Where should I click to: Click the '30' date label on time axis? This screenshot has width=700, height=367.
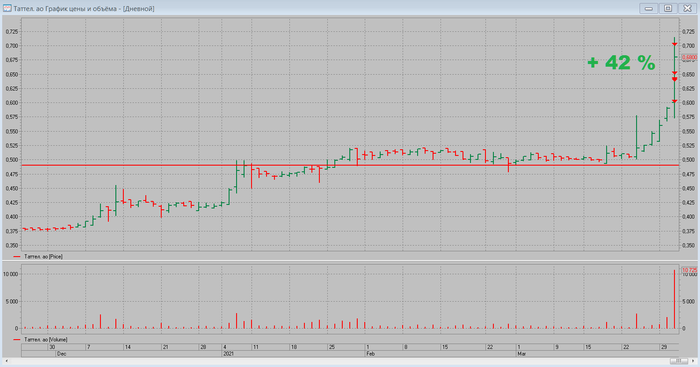[x=52, y=347]
